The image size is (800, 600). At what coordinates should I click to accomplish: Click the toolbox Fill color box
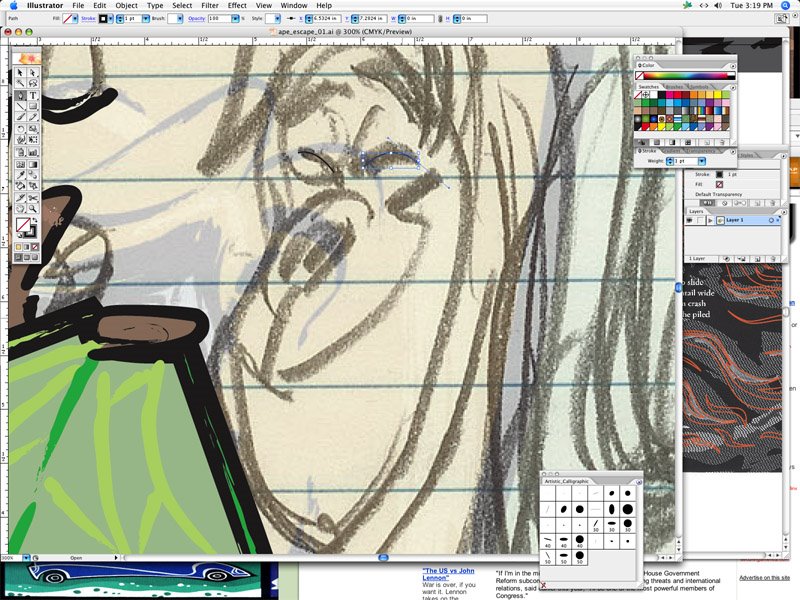pyautogui.click(x=22, y=224)
